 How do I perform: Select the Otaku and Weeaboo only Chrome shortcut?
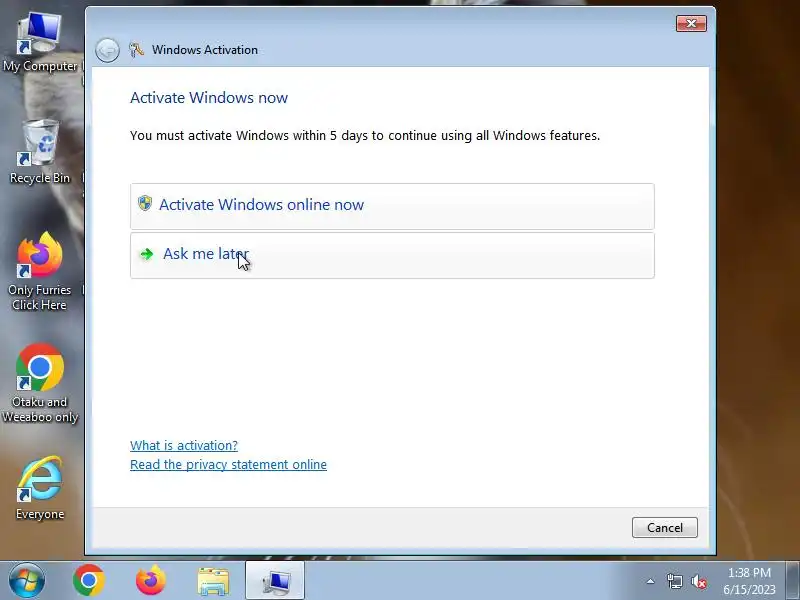pos(40,383)
